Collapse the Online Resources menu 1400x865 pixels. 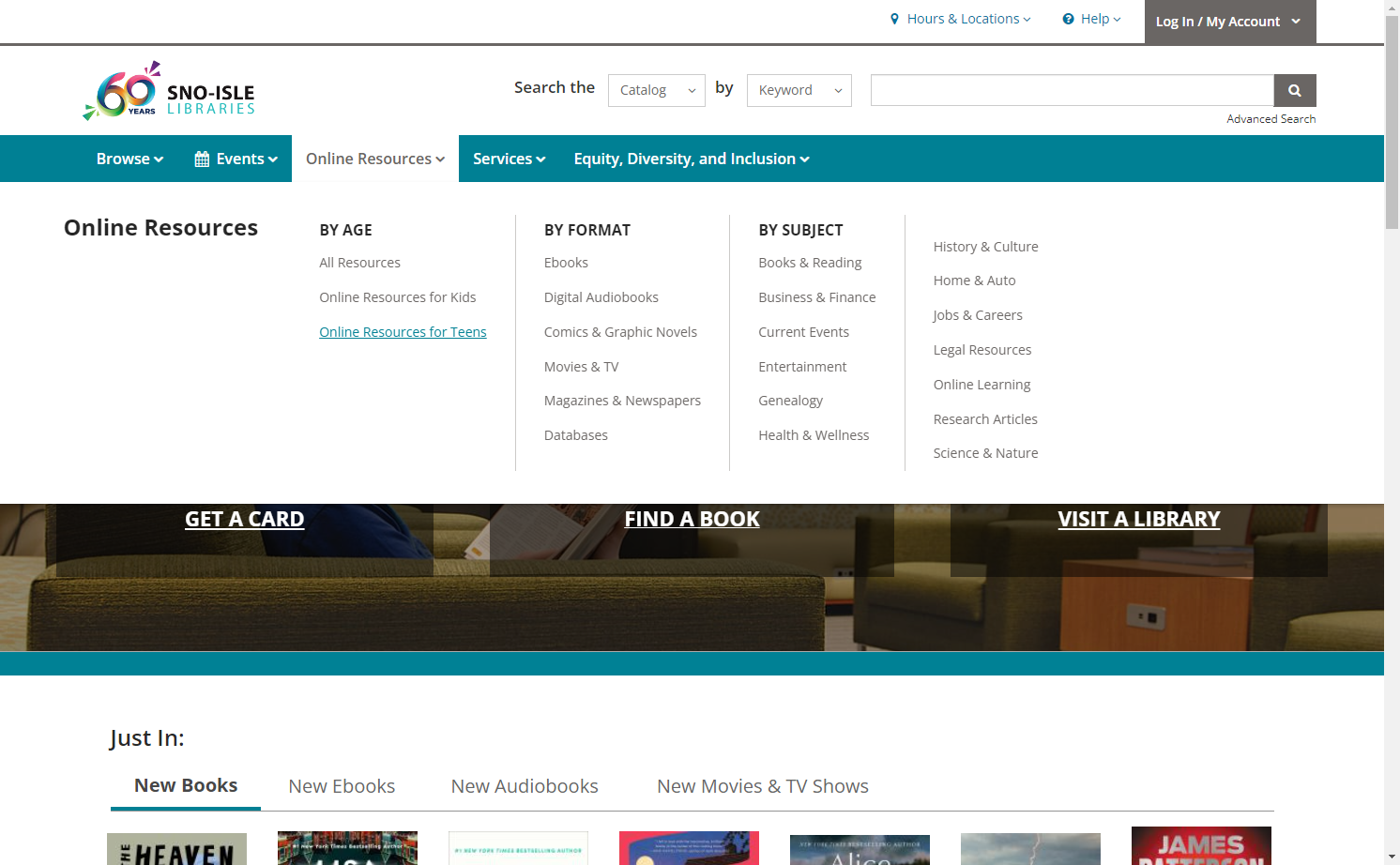[x=375, y=159]
